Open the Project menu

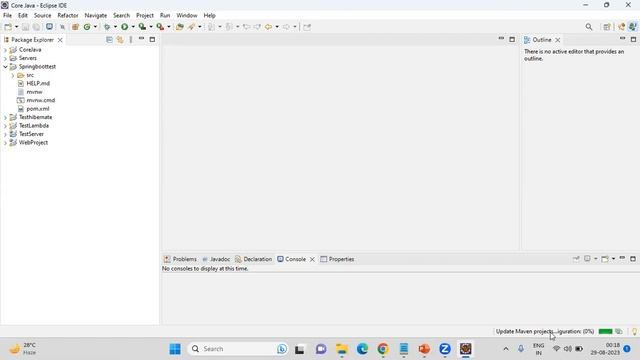[x=145, y=16]
